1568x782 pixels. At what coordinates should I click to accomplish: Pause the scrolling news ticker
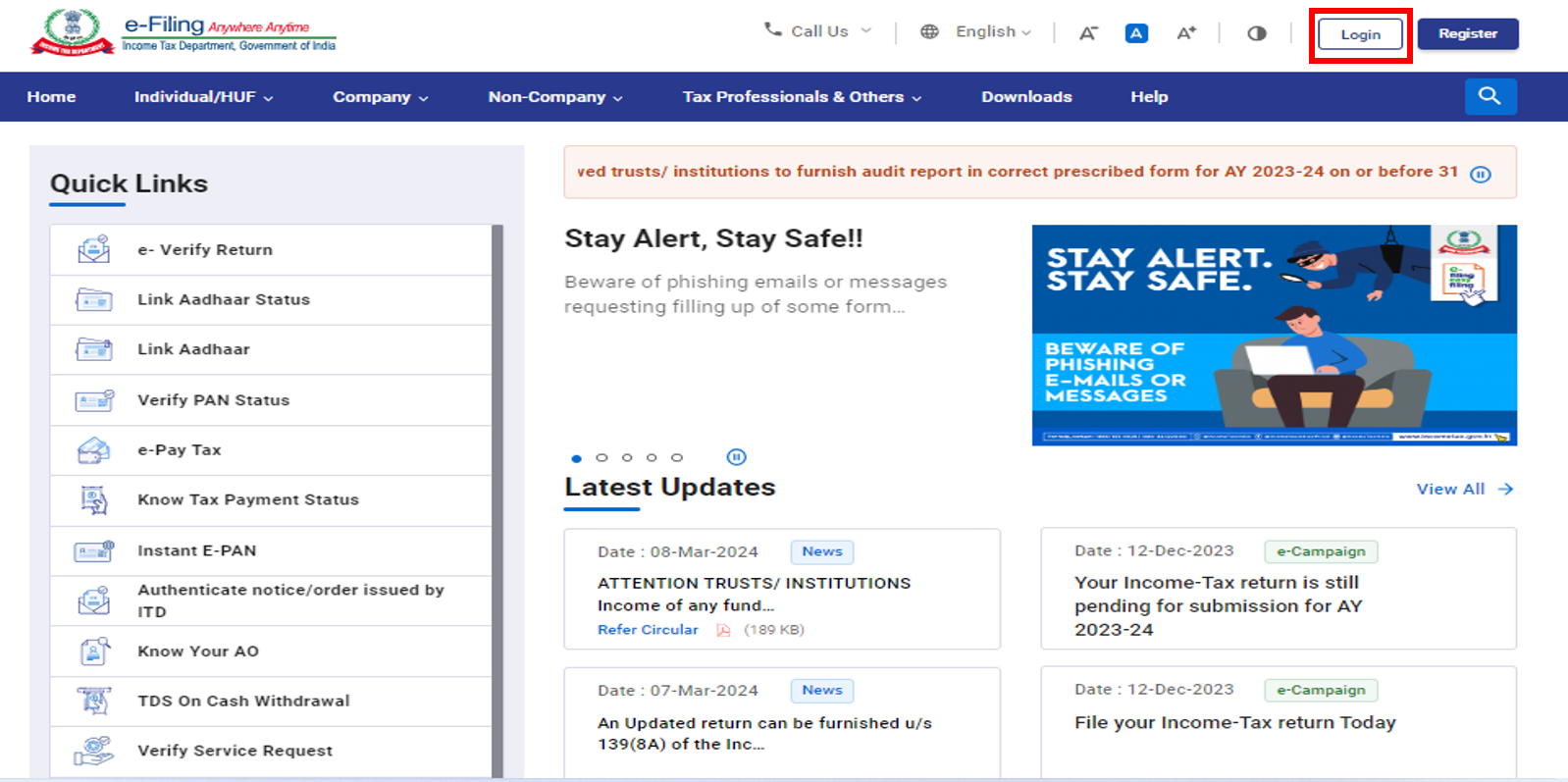[1480, 174]
